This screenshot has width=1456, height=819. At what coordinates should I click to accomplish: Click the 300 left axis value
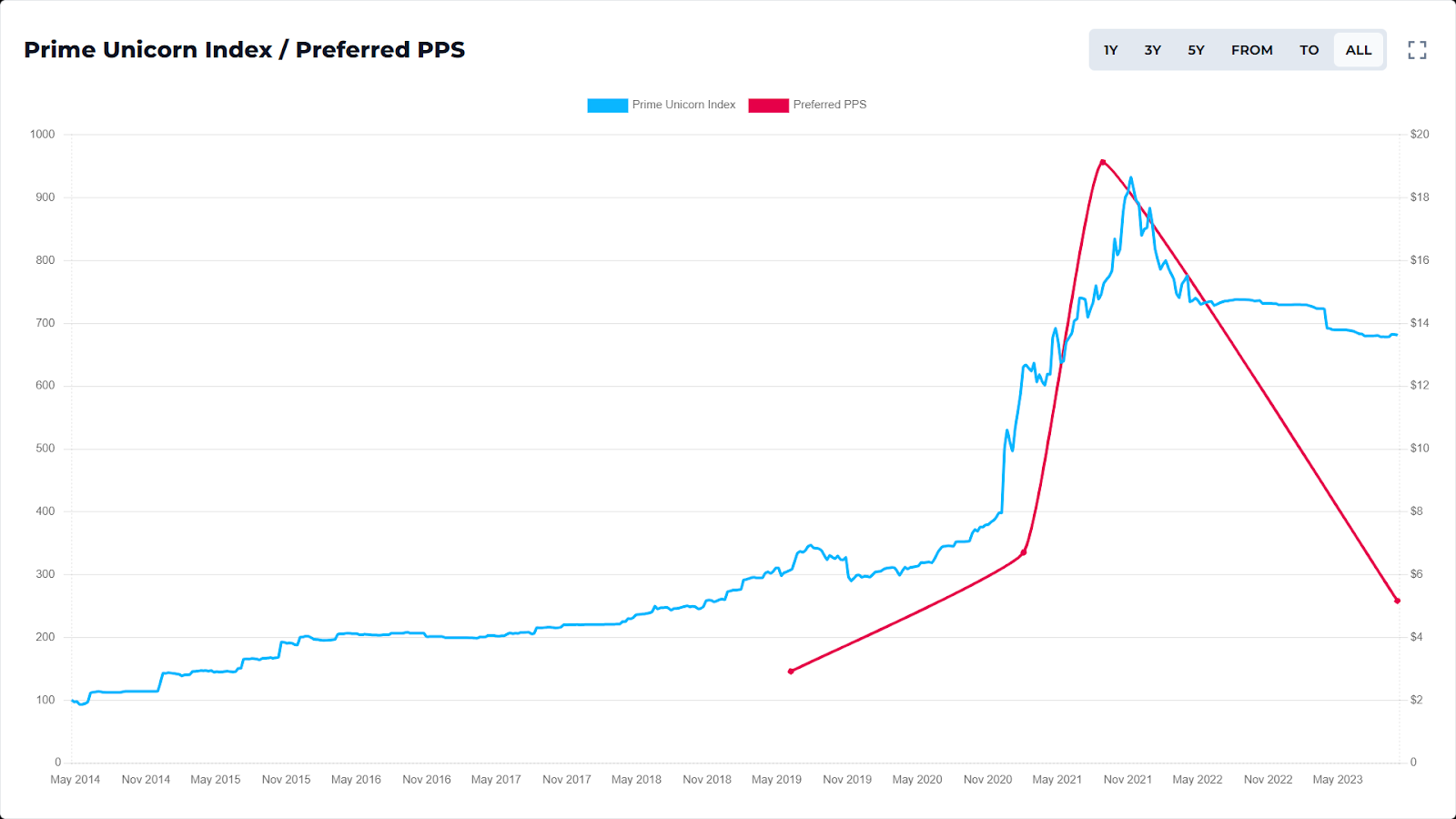45,574
